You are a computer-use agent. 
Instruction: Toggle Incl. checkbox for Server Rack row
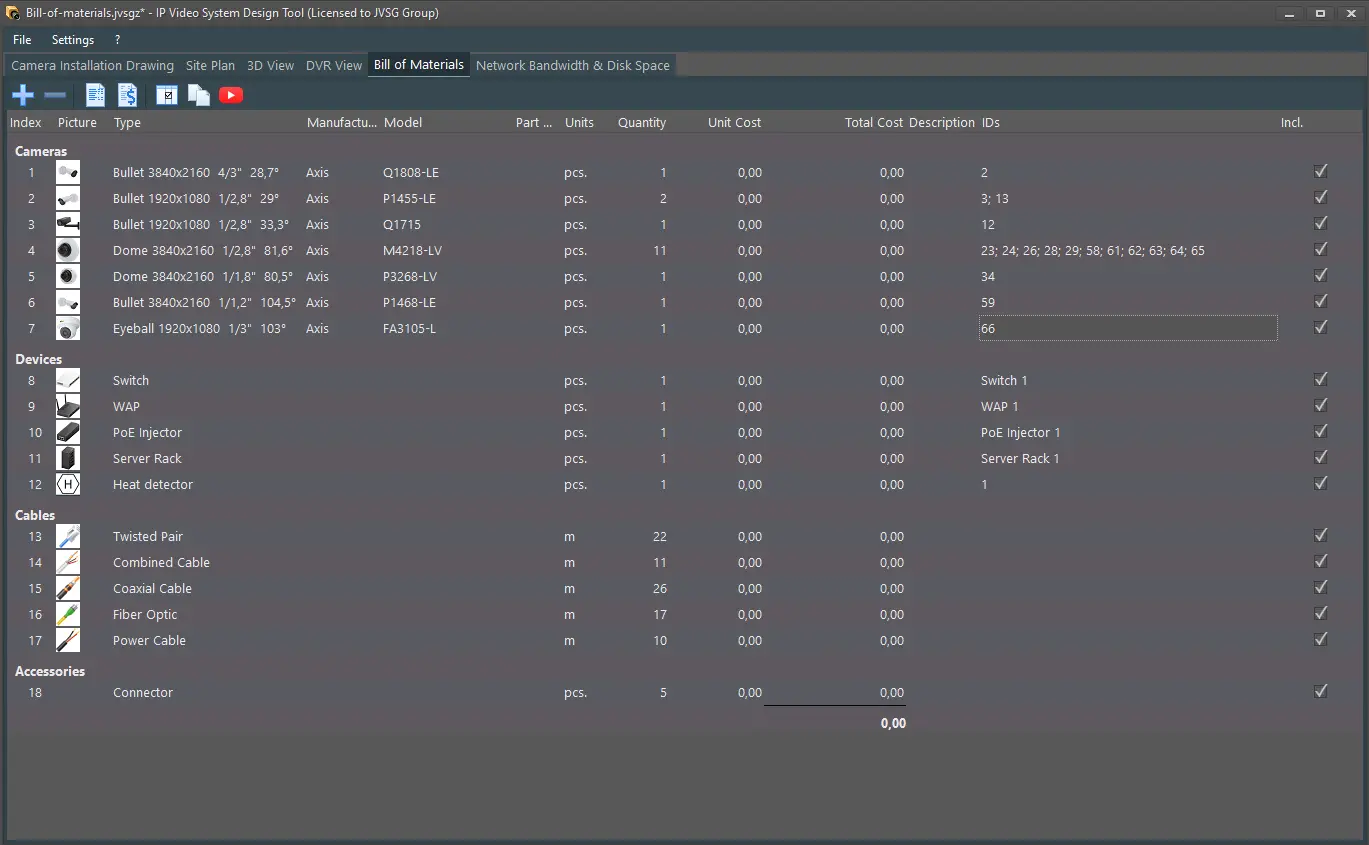click(1320, 458)
